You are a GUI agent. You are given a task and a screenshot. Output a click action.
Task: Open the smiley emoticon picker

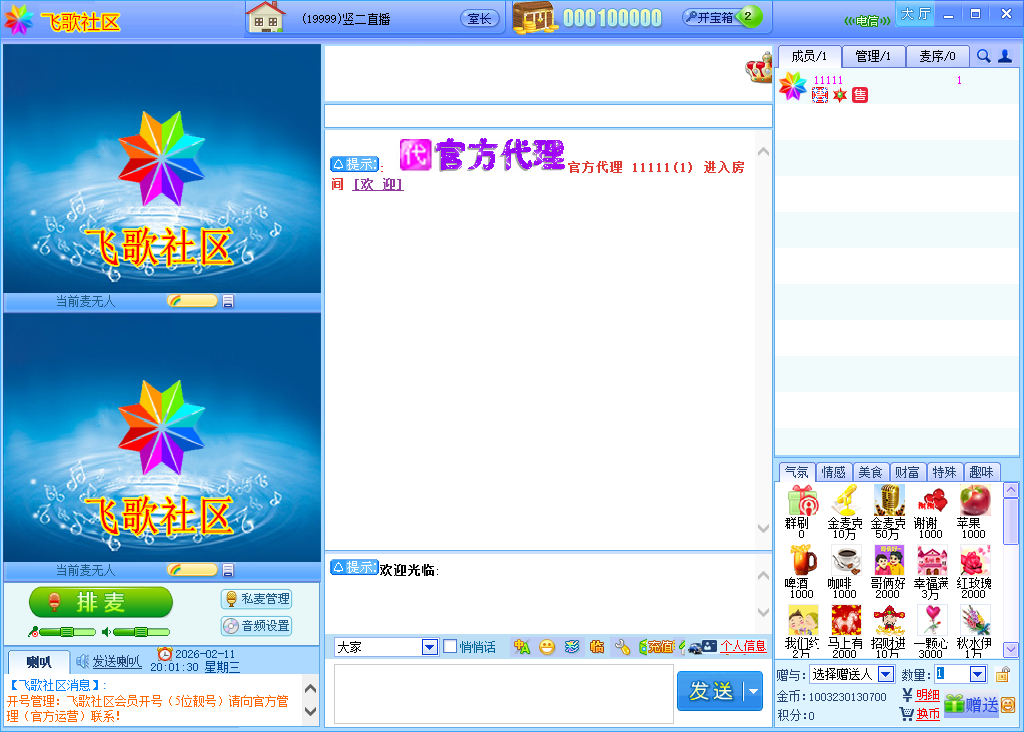[x=547, y=648]
